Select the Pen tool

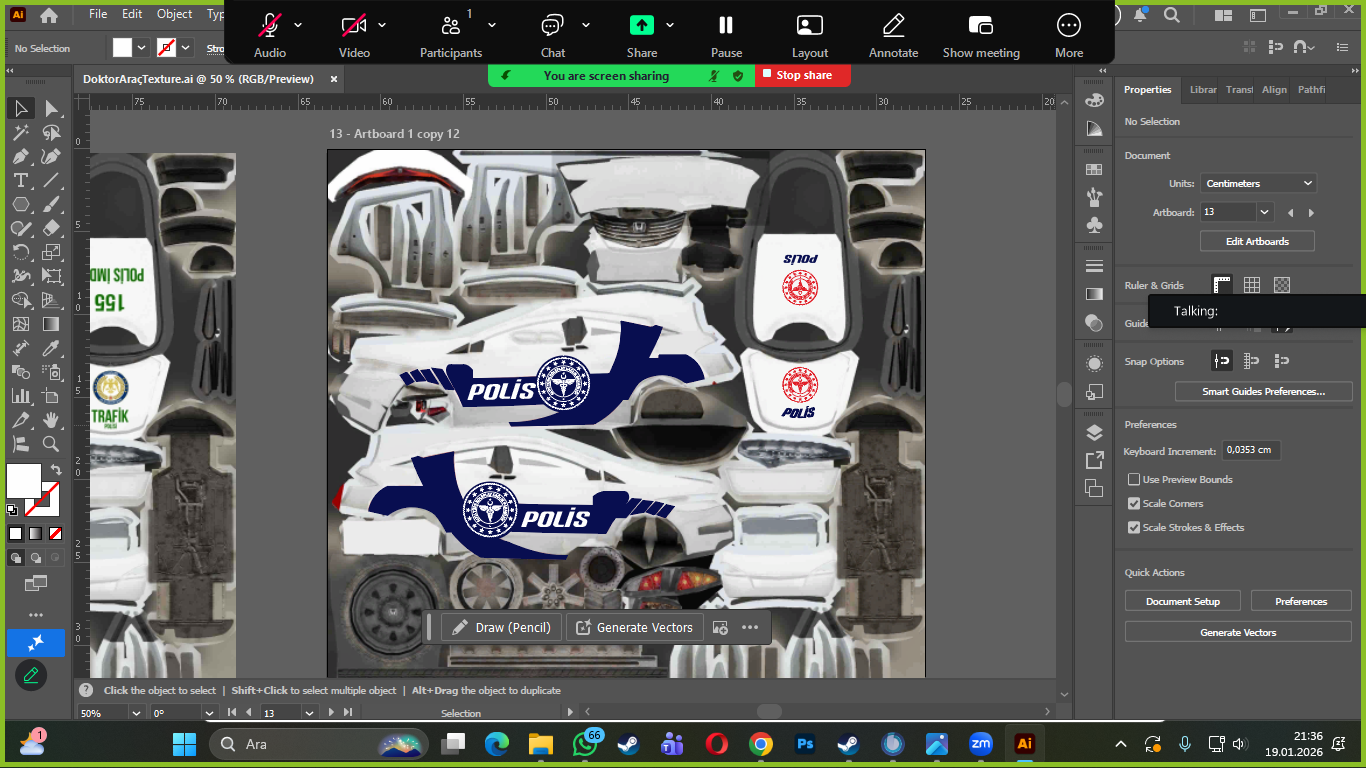(x=21, y=156)
